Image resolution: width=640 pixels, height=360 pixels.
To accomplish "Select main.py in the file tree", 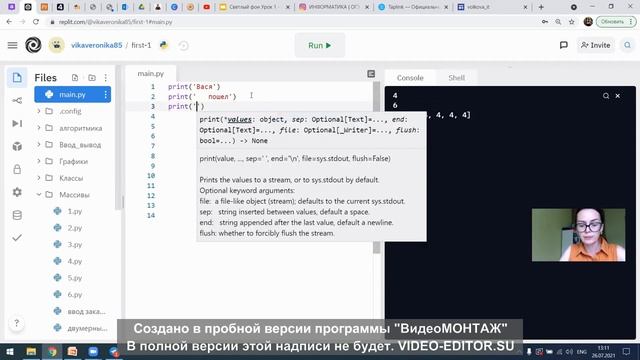I will pos(73,94).
